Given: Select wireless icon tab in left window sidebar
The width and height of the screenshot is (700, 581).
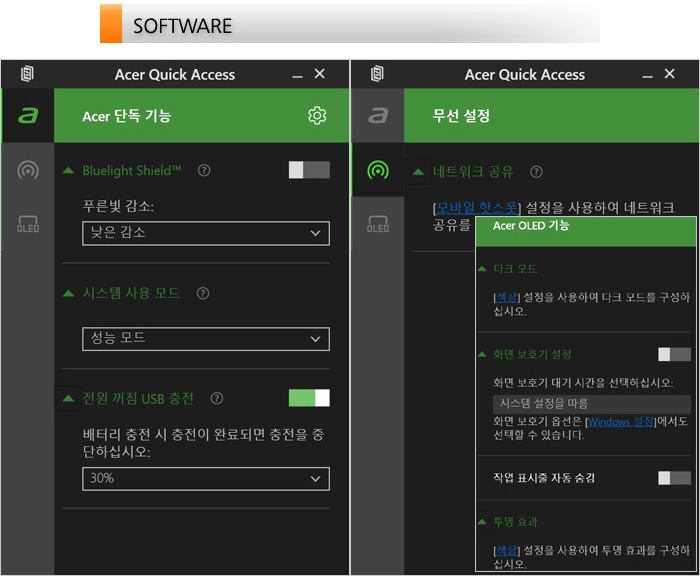Looking at the screenshot, I should point(28,170).
